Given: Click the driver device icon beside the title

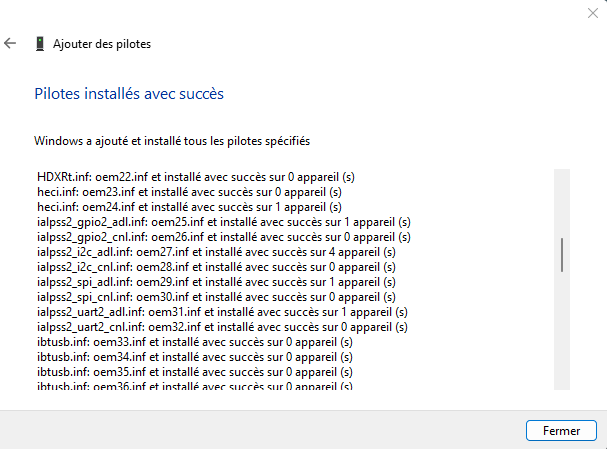Looking at the screenshot, I should [x=39, y=44].
